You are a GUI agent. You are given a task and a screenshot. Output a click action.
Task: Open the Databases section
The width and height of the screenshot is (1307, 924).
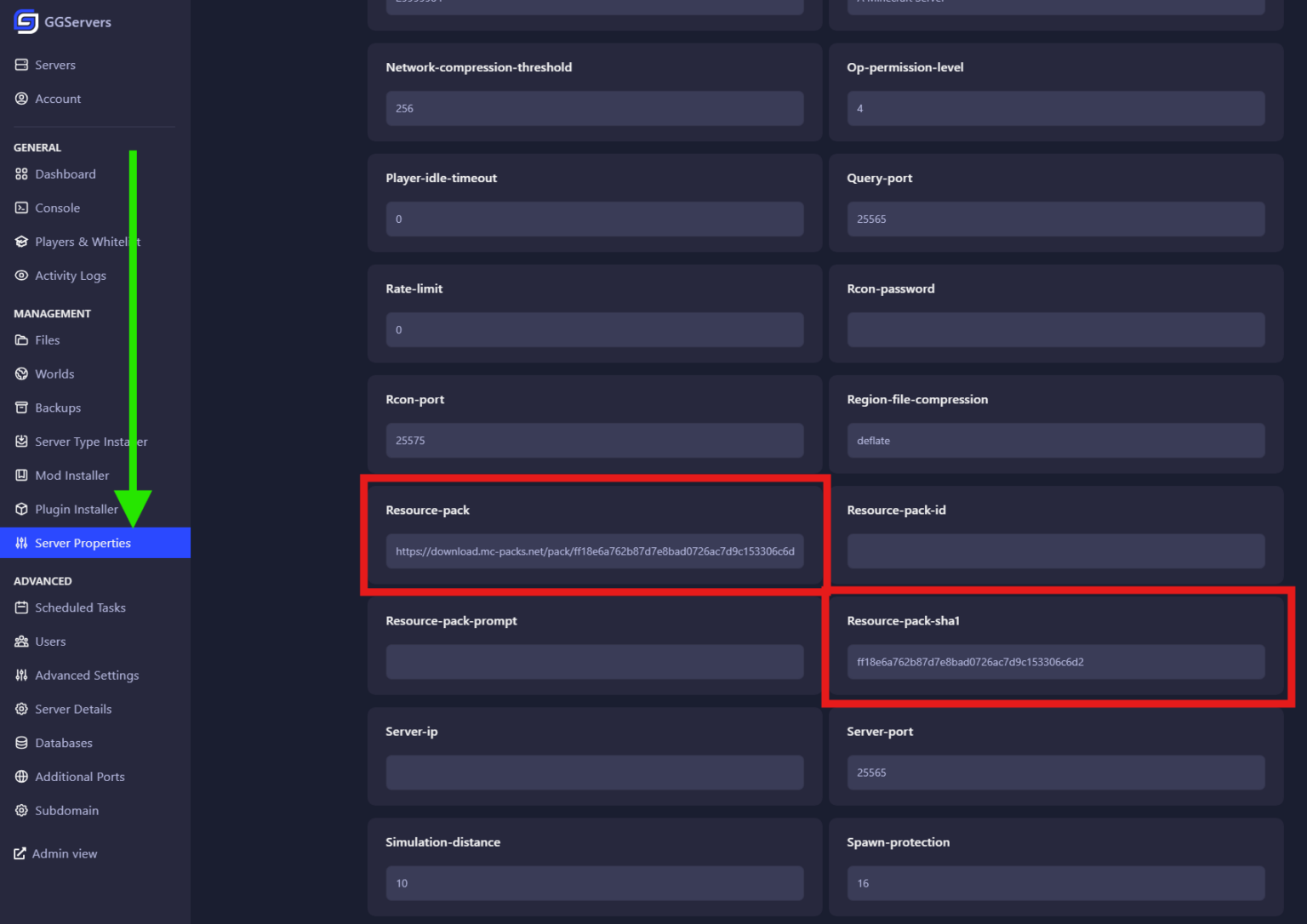(x=63, y=743)
